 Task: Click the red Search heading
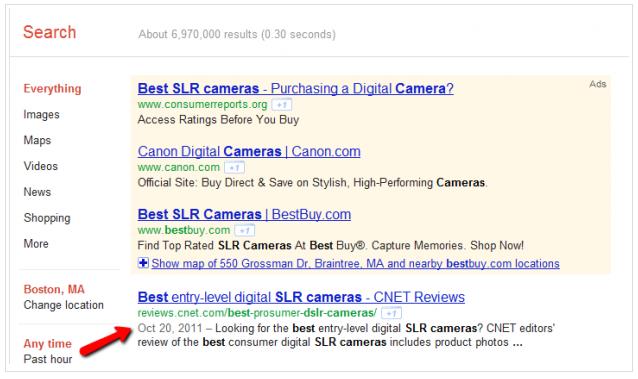[x=50, y=32]
